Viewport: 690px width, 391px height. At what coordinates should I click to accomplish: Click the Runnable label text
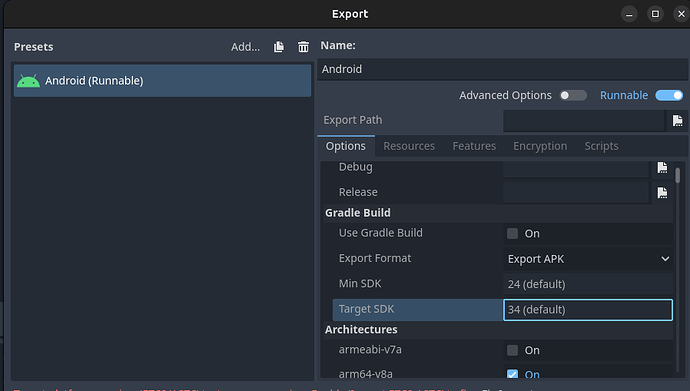click(x=624, y=95)
